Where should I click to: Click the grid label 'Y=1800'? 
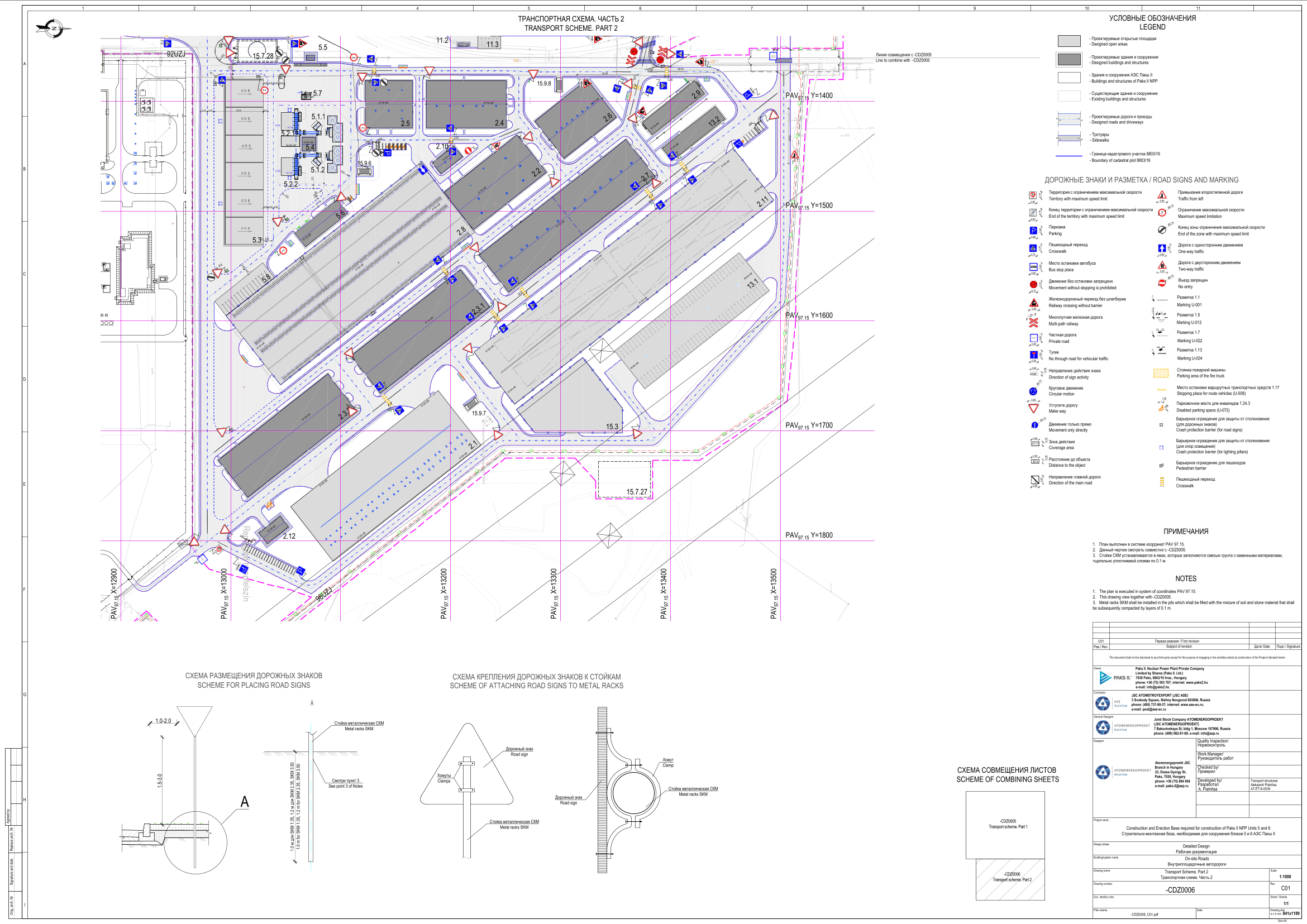822,535
